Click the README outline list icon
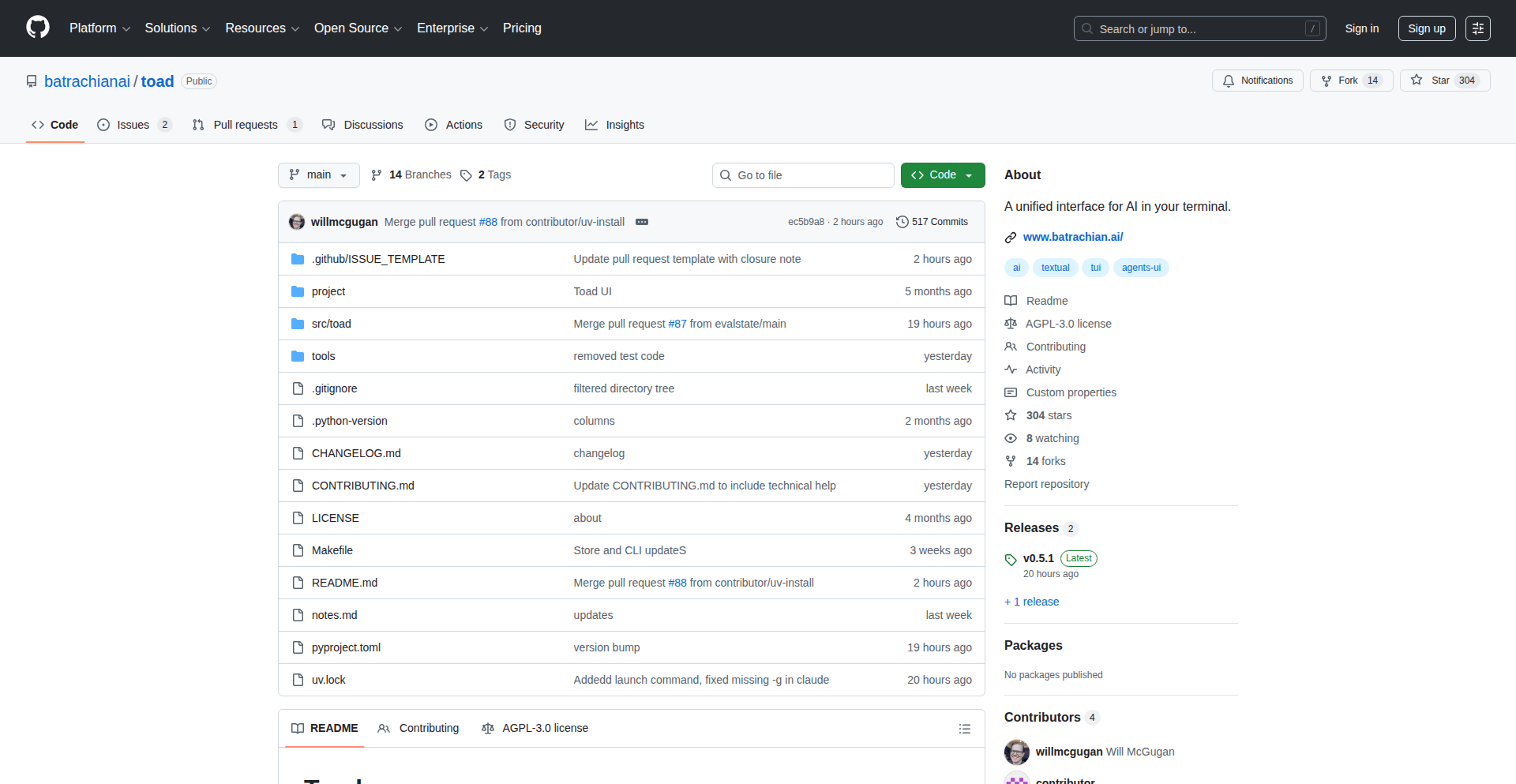This screenshot has height=784, width=1516. (964, 729)
